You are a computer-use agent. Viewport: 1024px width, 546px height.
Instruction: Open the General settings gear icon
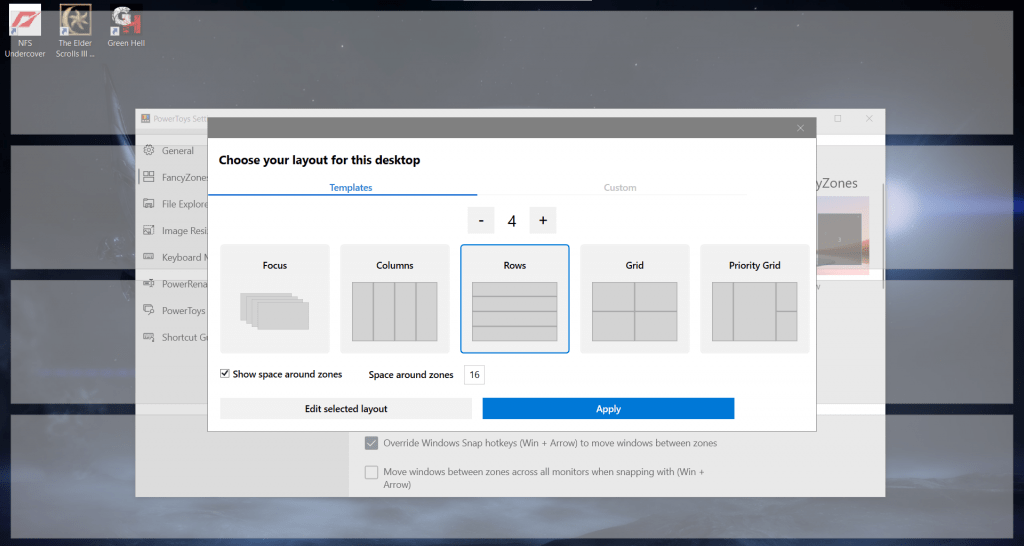point(148,151)
